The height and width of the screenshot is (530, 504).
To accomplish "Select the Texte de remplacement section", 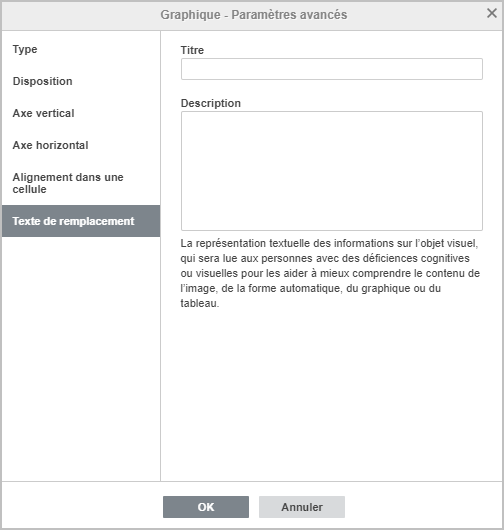I will point(81,221).
